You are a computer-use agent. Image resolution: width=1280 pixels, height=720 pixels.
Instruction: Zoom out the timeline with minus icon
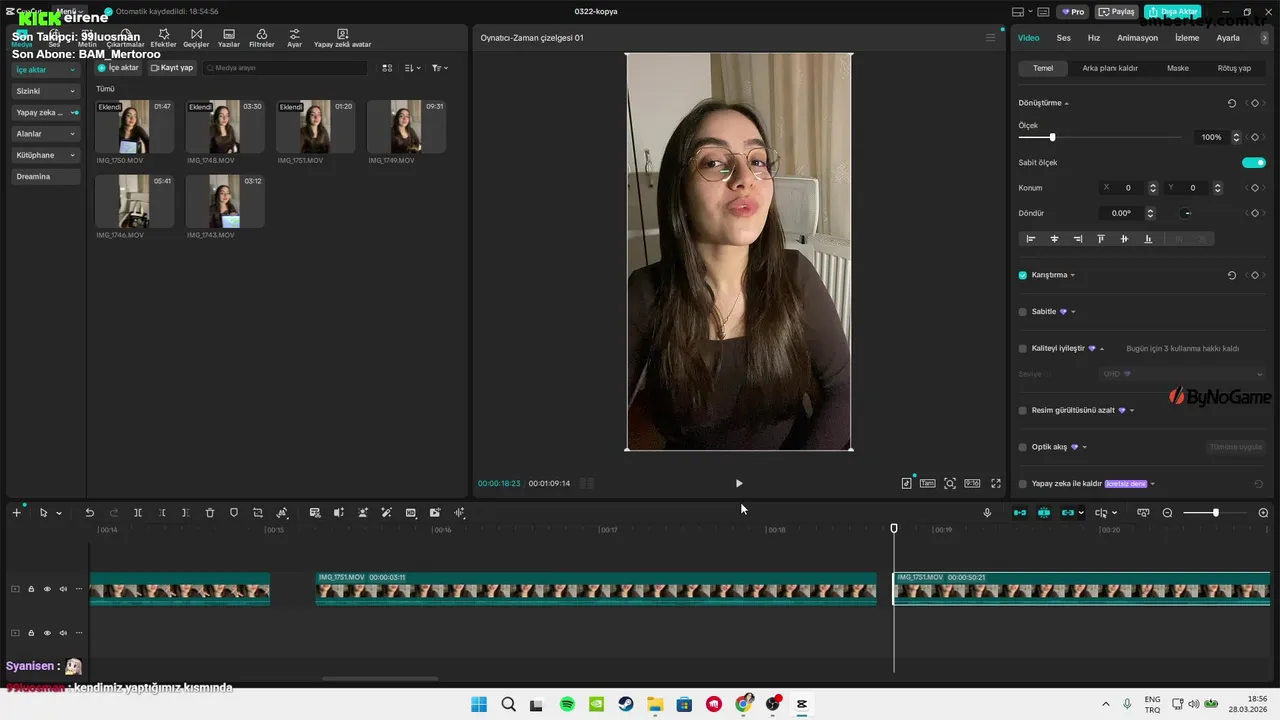point(1167,513)
